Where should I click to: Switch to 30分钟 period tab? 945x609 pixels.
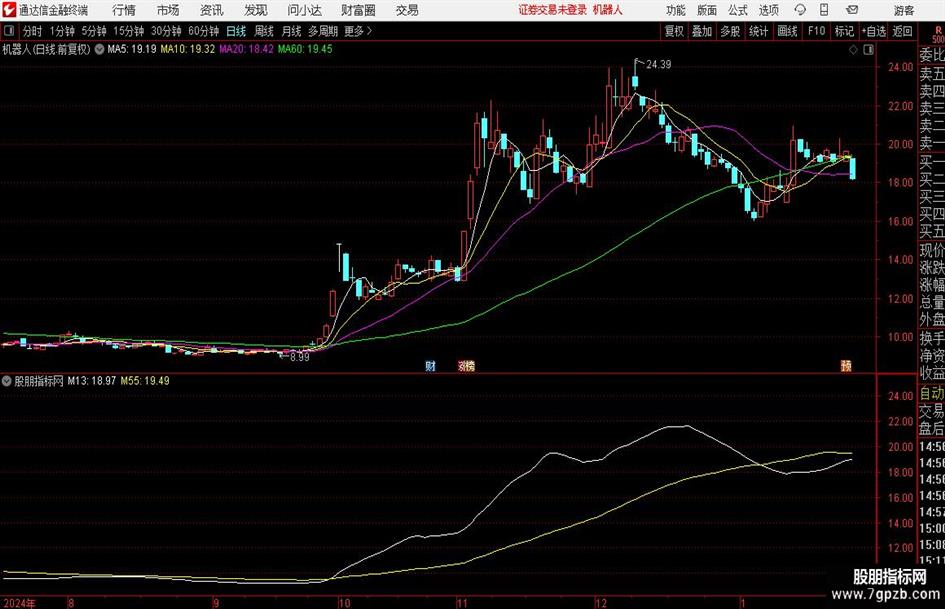pyautogui.click(x=166, y=31)
